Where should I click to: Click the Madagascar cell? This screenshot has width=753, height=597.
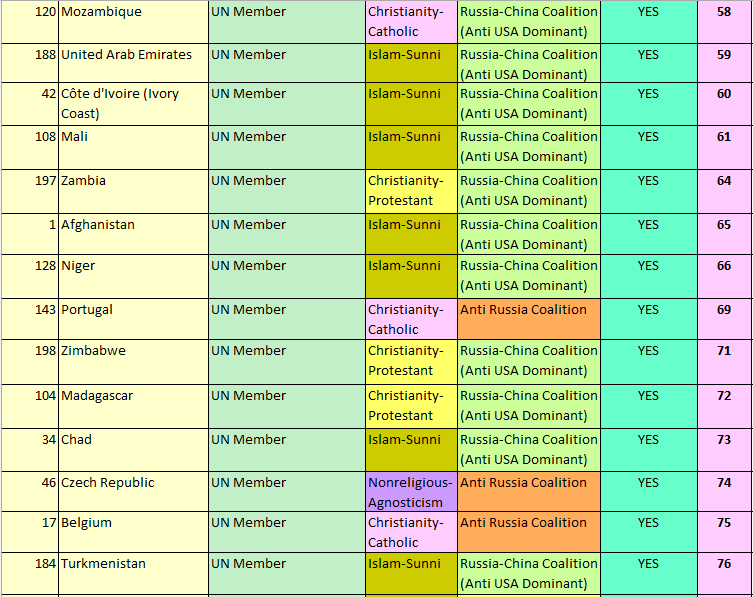(134, 406)
